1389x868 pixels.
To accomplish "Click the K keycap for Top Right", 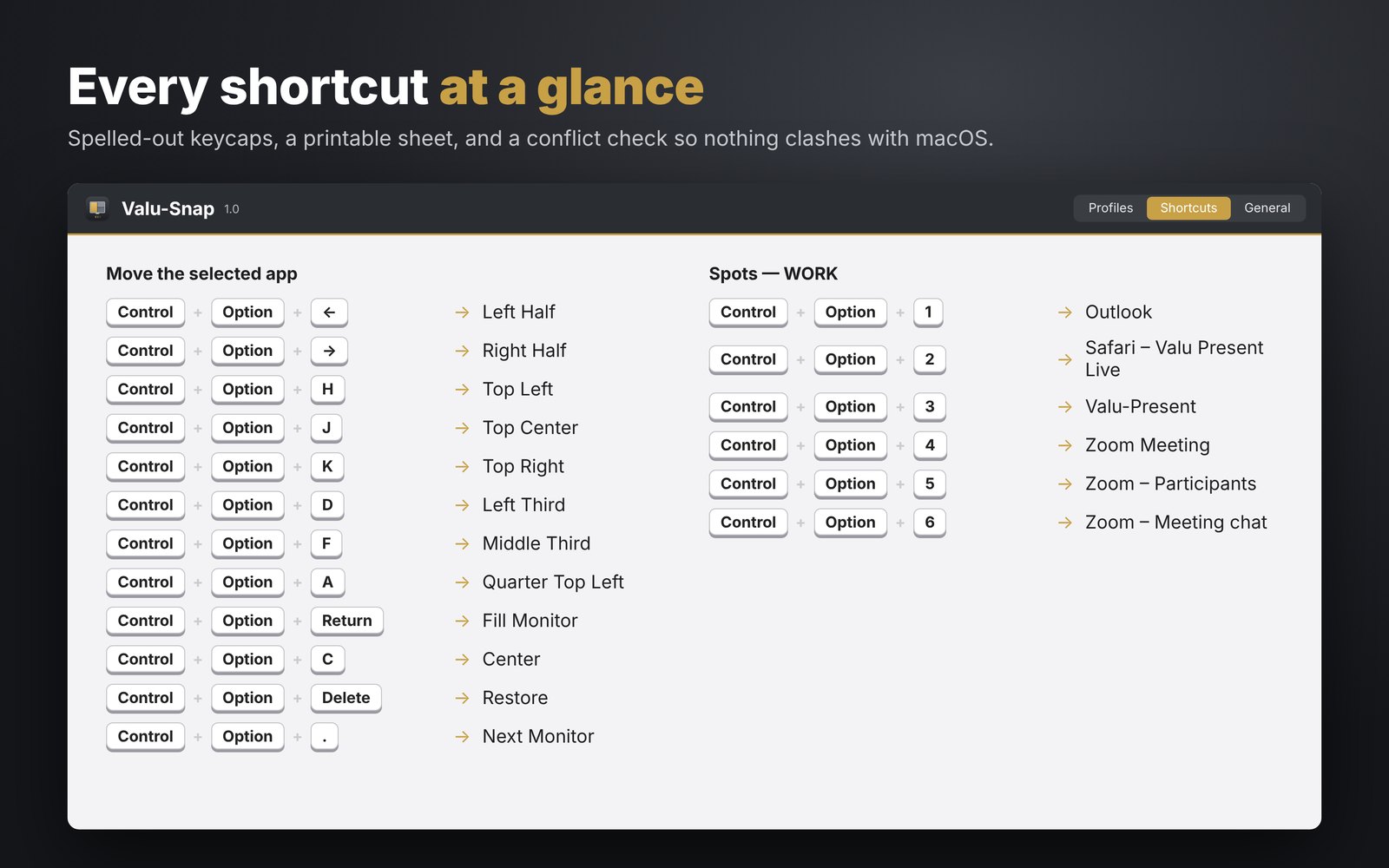I will [x=327, y=467].
